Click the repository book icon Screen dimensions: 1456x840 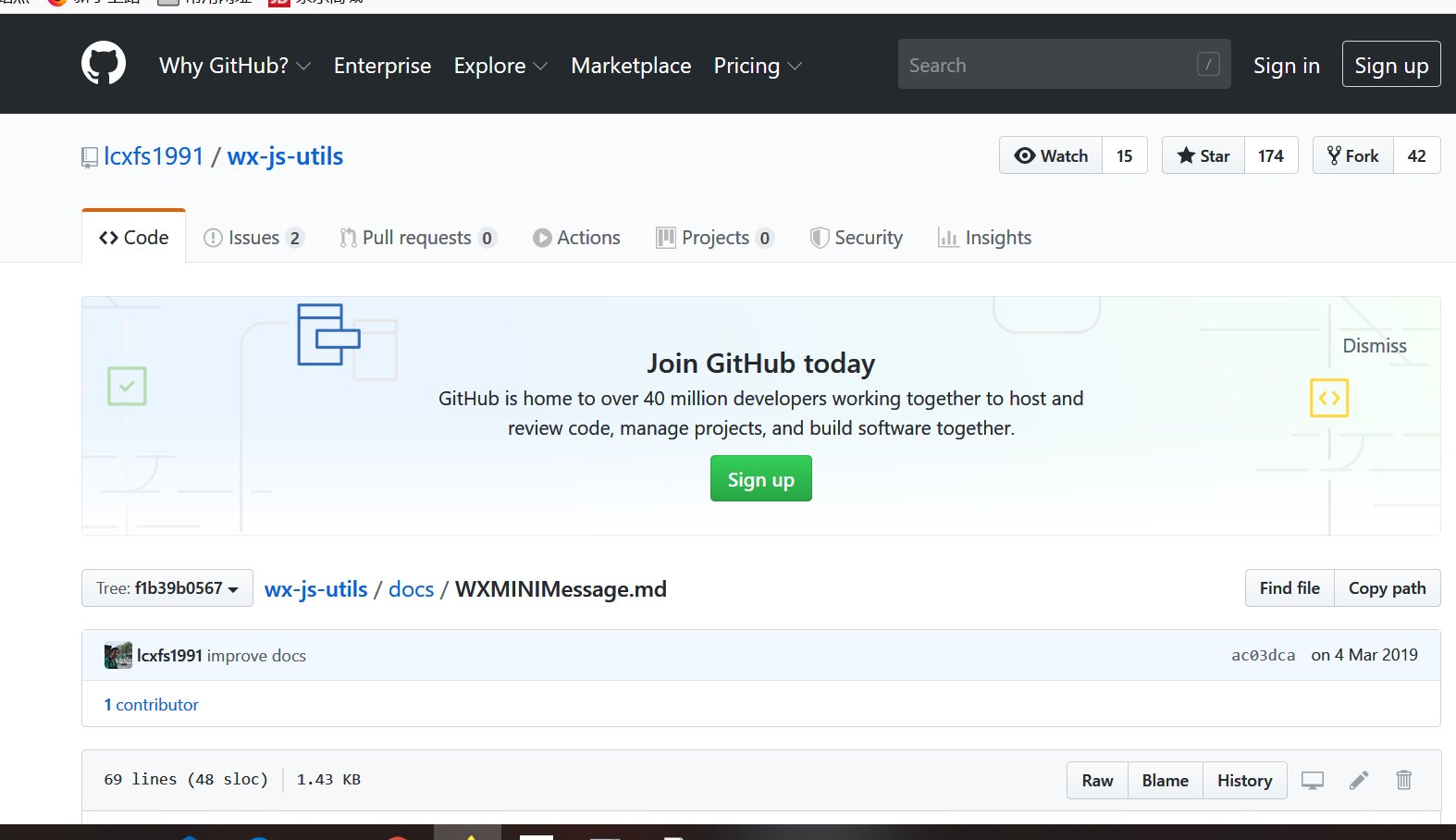90,157
